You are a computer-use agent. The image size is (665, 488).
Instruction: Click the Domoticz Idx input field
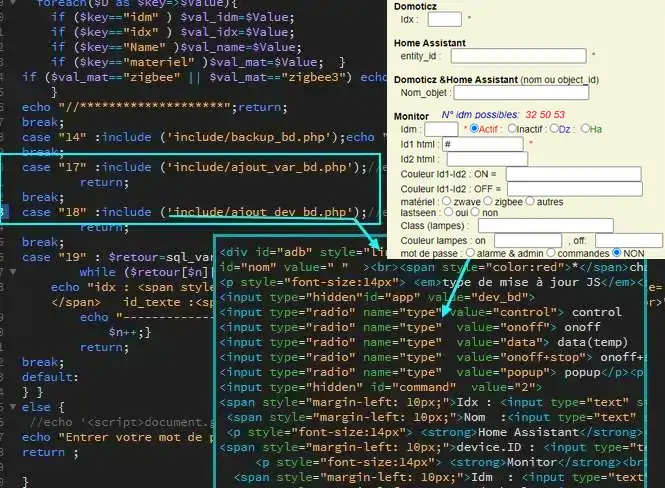[444, 20]
